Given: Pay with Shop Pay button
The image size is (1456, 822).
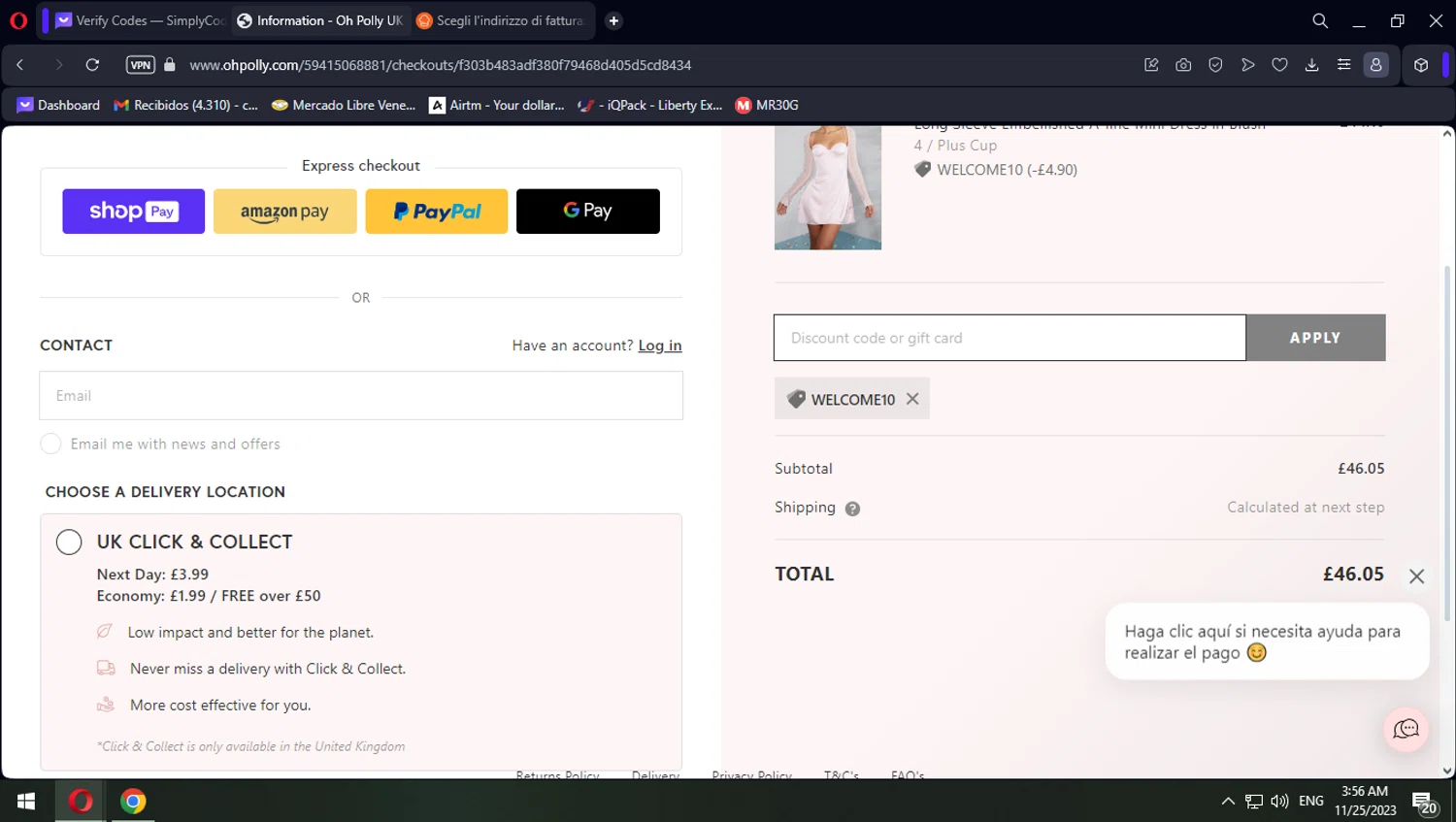Looking at the screenshot, I should click(134, 212).
